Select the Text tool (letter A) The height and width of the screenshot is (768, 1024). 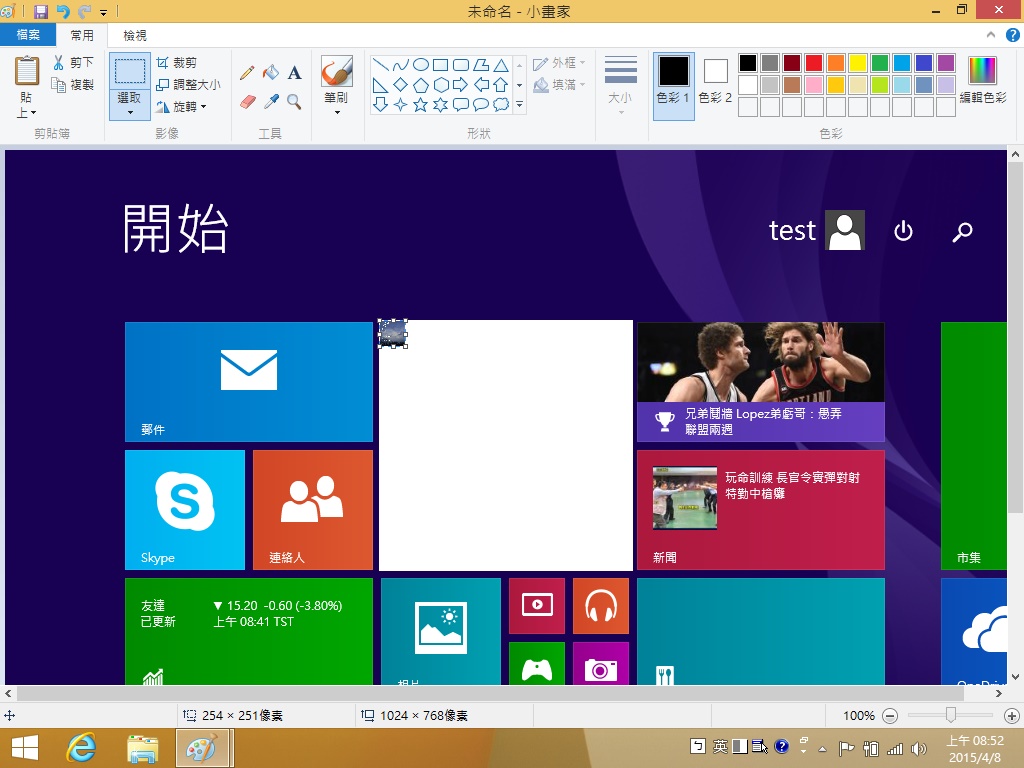[295, 72]
